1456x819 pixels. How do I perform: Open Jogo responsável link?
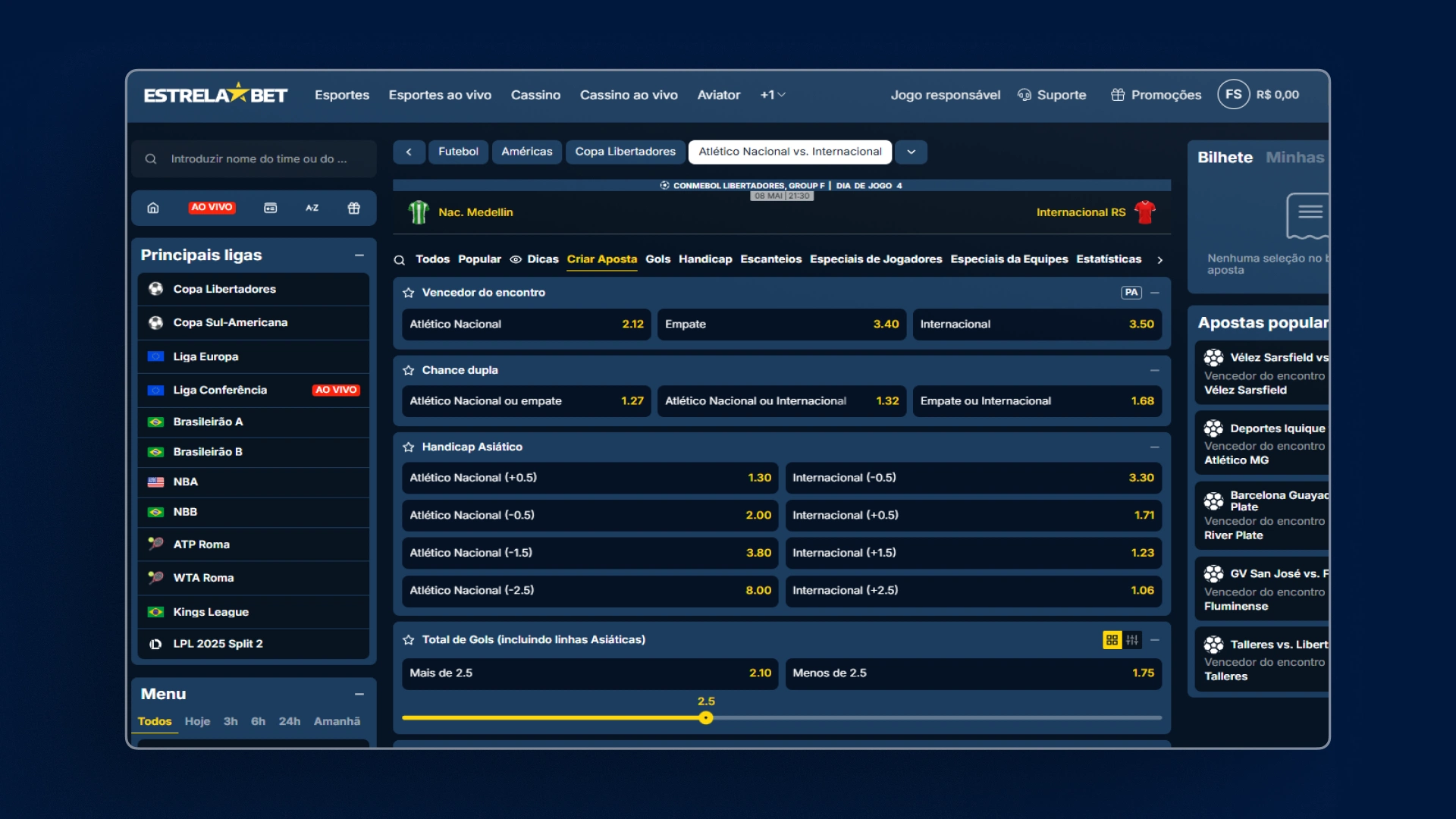[946, 95]
